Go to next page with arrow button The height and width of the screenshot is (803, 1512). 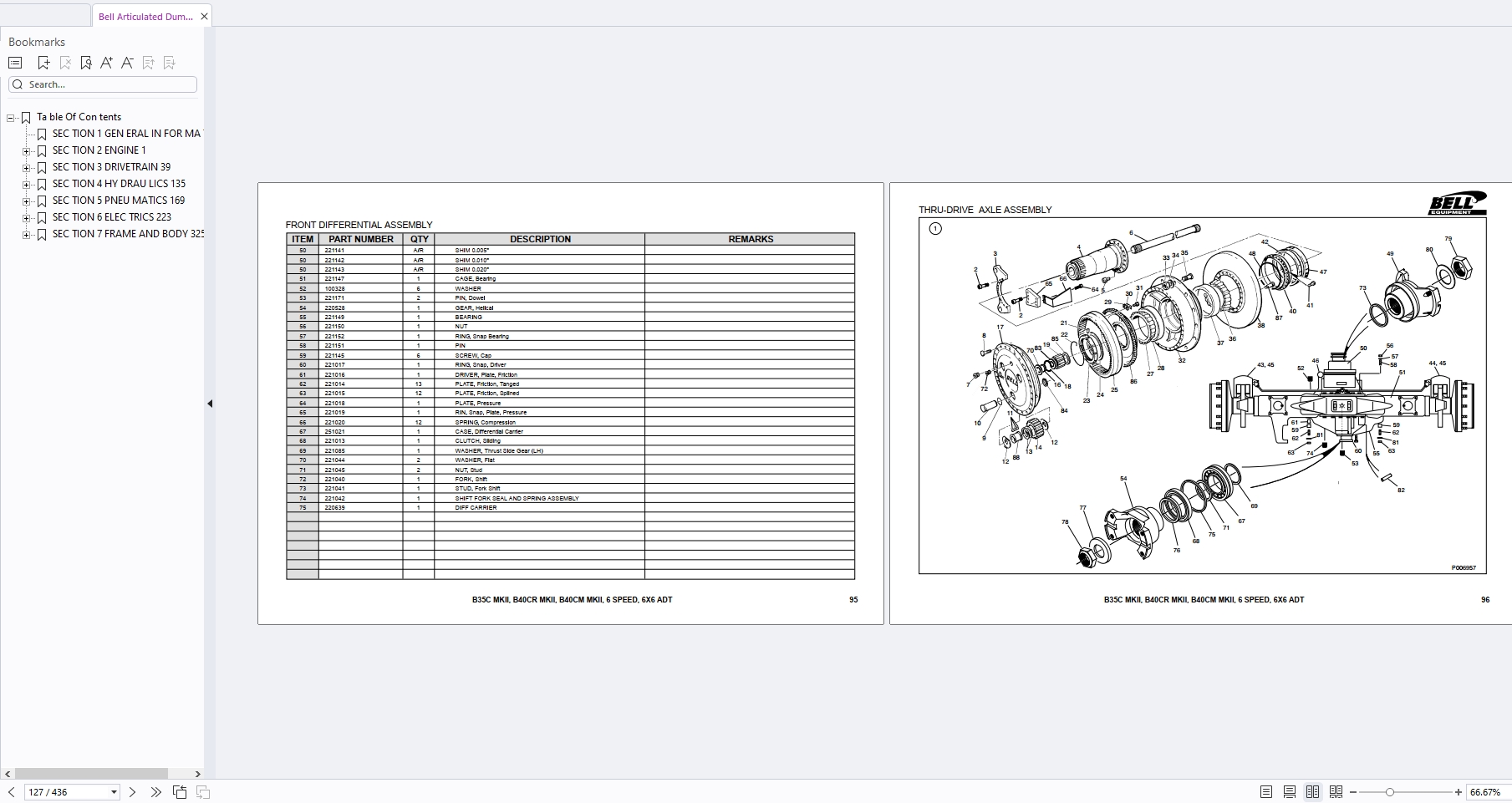point(132,791)
